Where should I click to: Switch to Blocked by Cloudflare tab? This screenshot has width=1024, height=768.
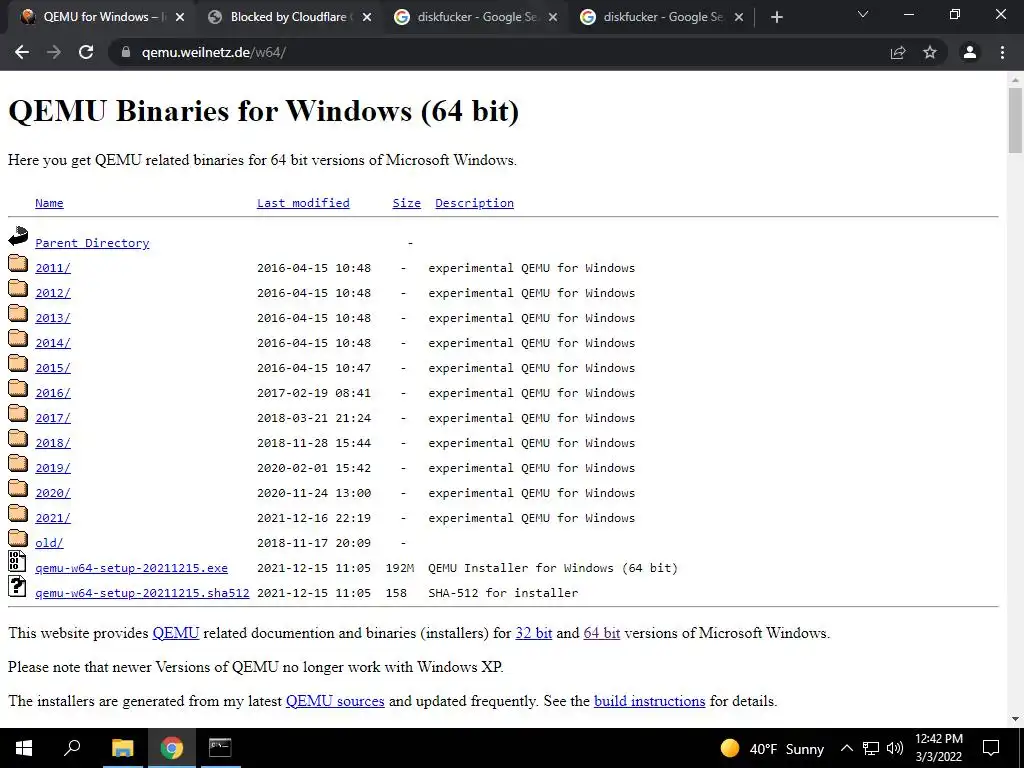click(289, 17)
